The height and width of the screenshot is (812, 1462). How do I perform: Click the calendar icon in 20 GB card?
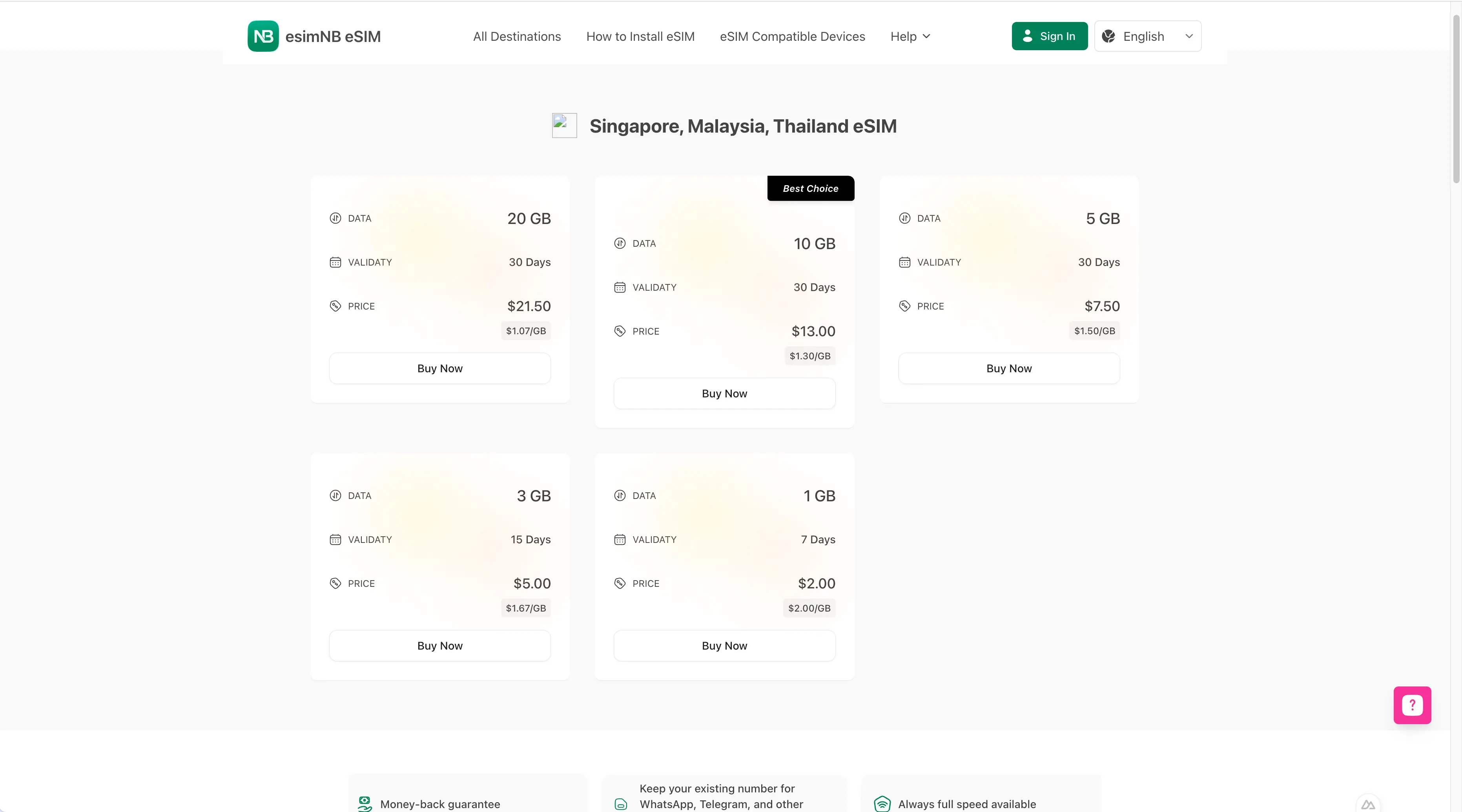pos(335,262)
